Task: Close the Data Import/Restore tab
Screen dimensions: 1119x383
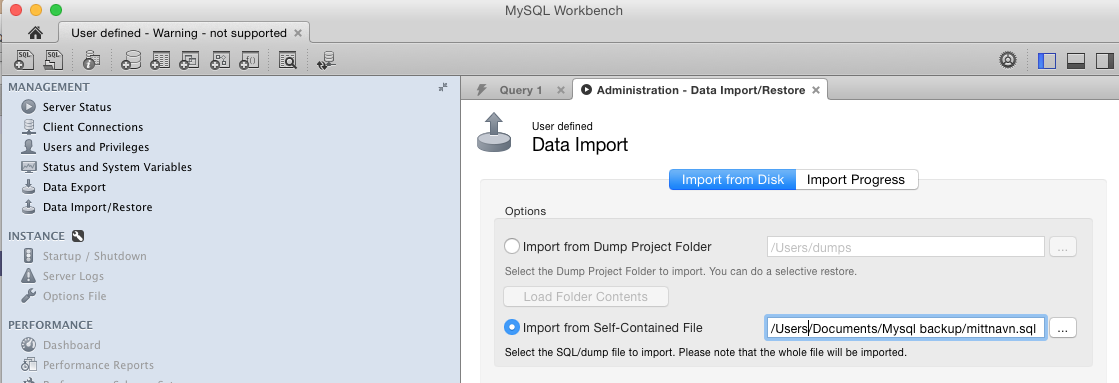Action: tap(816, 90)
